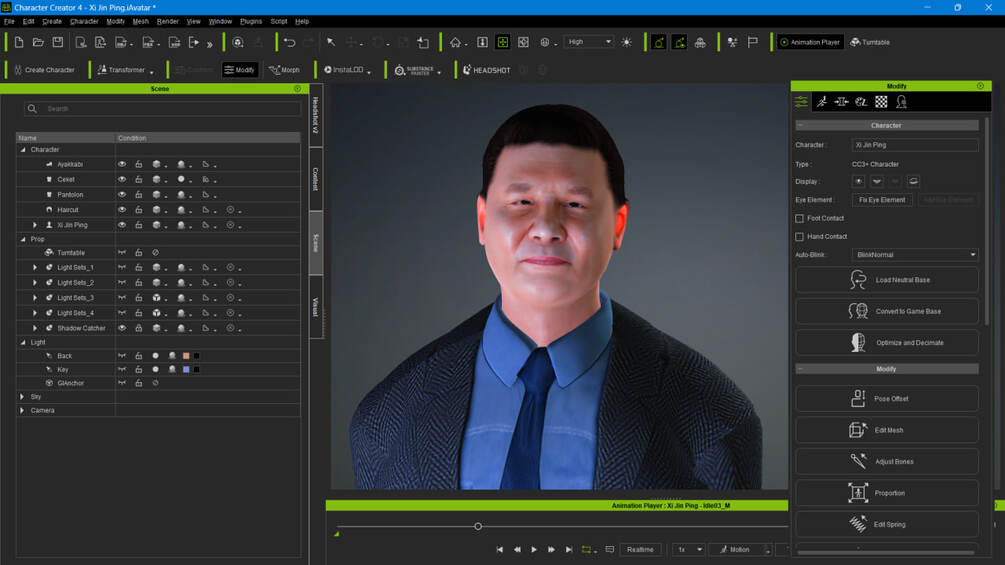
Task: Open the Render menu
Action: click(167, 21)
